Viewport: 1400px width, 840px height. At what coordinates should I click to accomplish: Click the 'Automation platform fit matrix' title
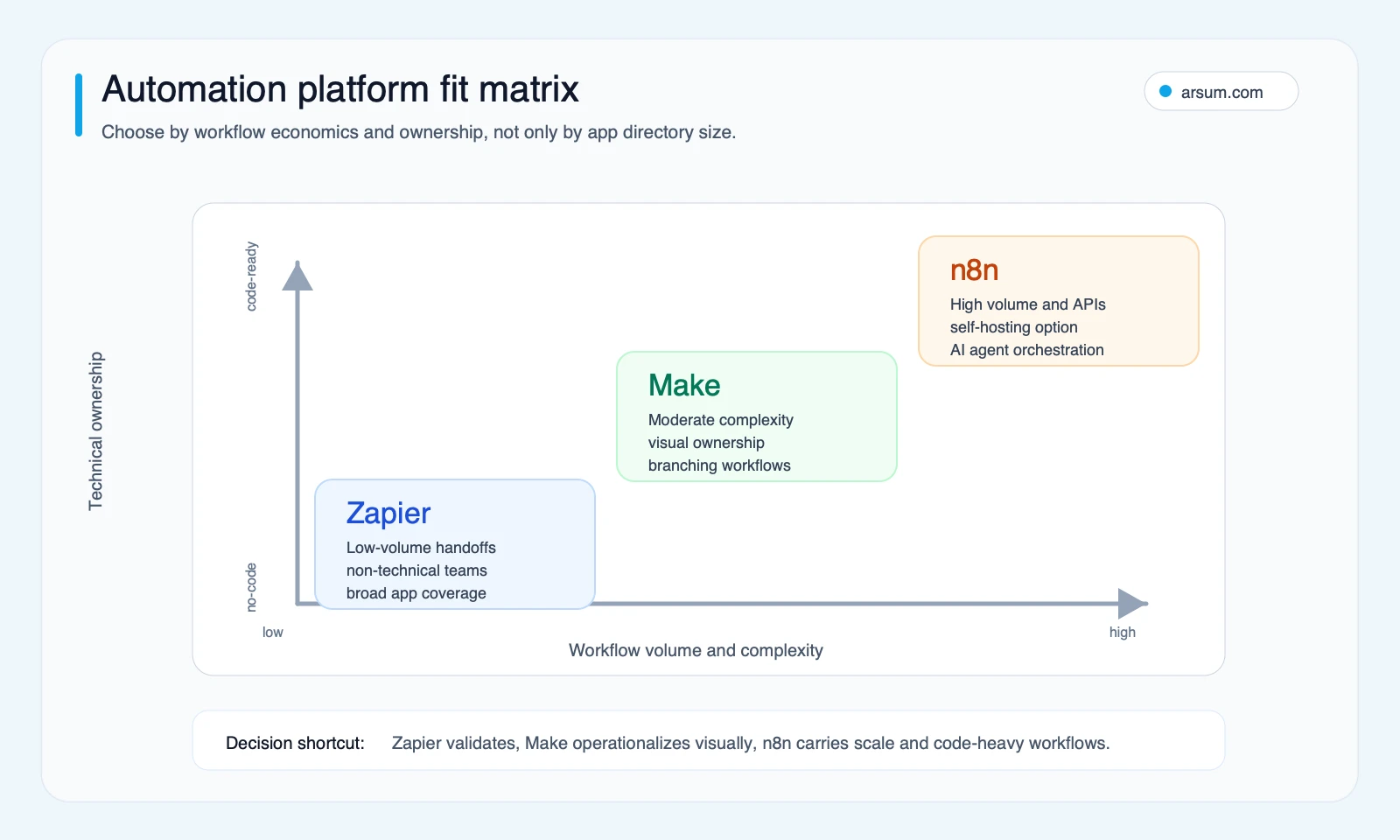(x=340, y=89)
